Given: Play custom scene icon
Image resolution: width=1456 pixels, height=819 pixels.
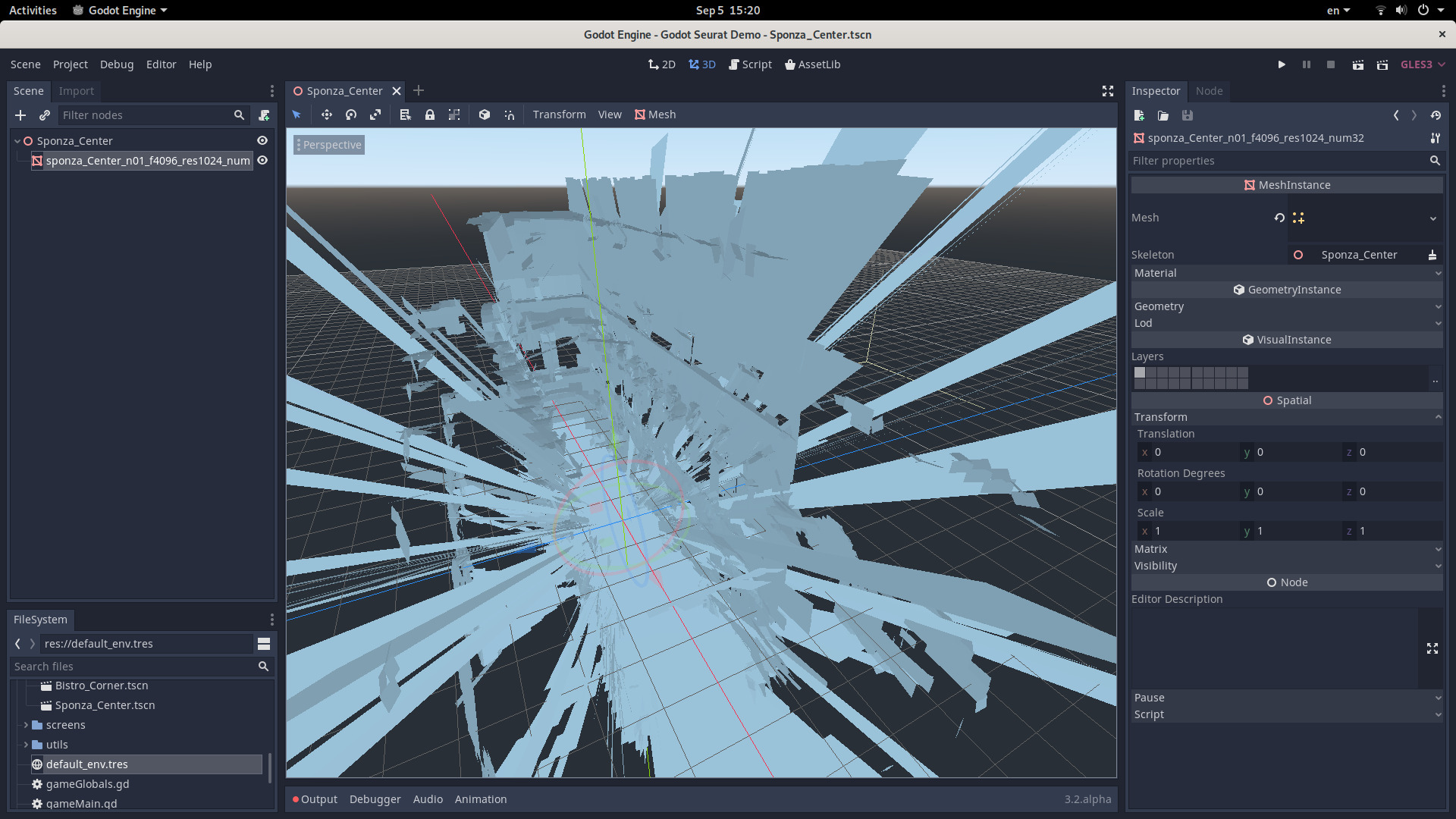Looking at the screenshot, I should [x=1382, y=64].
